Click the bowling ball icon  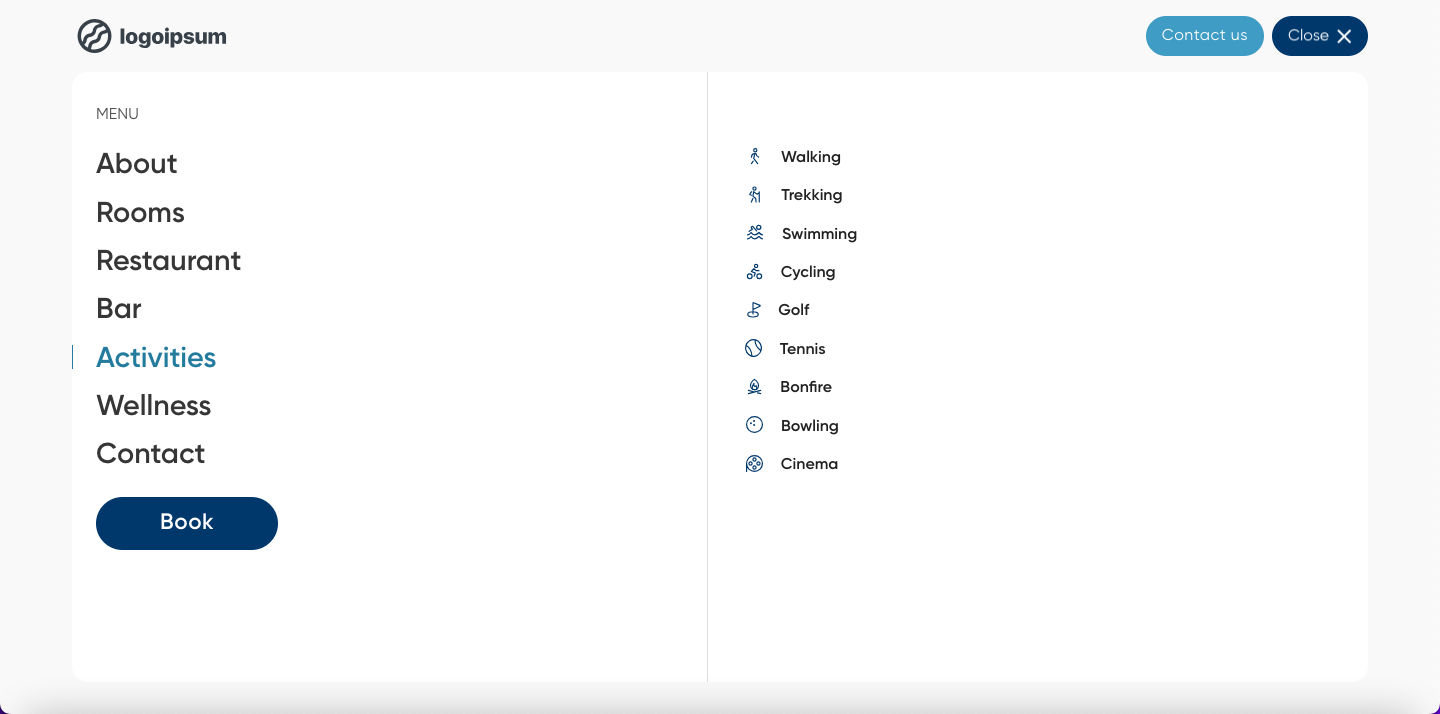point(755,425)
